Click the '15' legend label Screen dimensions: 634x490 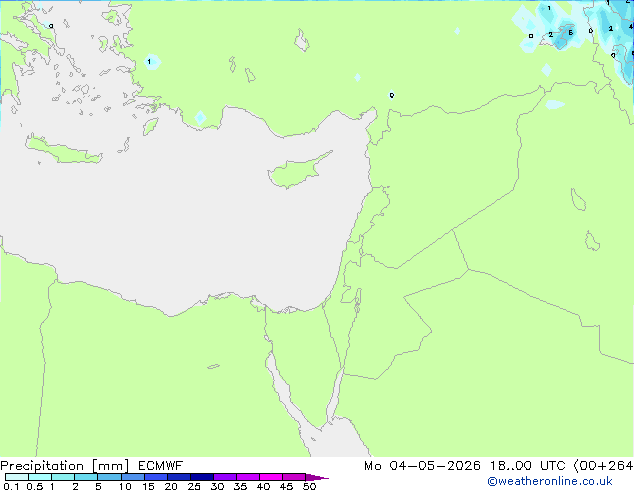148,486
